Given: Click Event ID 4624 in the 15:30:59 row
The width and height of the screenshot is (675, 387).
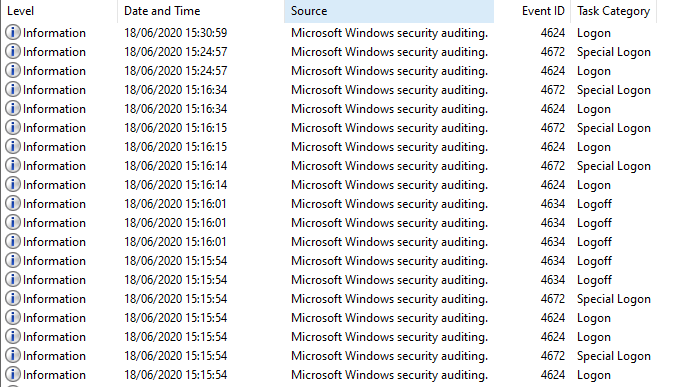Looking at the screenshot, I should (553, 33).
